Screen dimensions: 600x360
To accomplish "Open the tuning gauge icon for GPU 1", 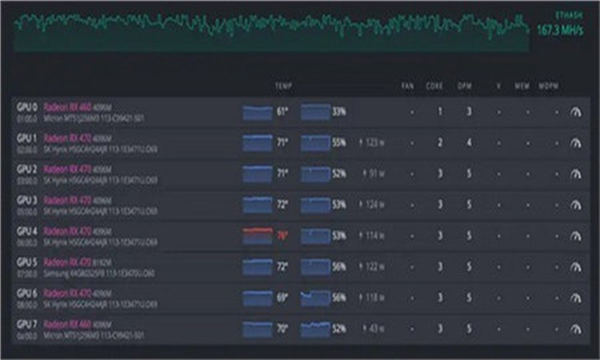I will (576, 143).
